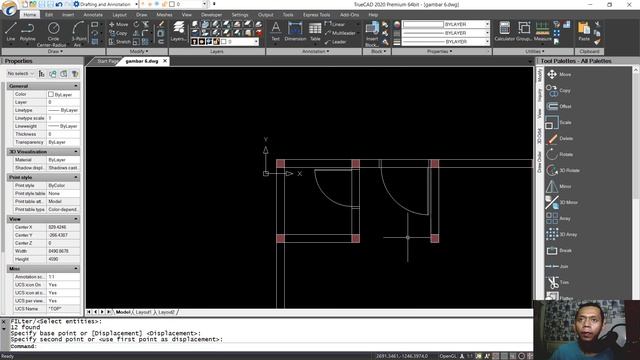The image size is (640, 360).
Task: Click the Rotate tool in Tool Palettes
Action: [559, 154]
